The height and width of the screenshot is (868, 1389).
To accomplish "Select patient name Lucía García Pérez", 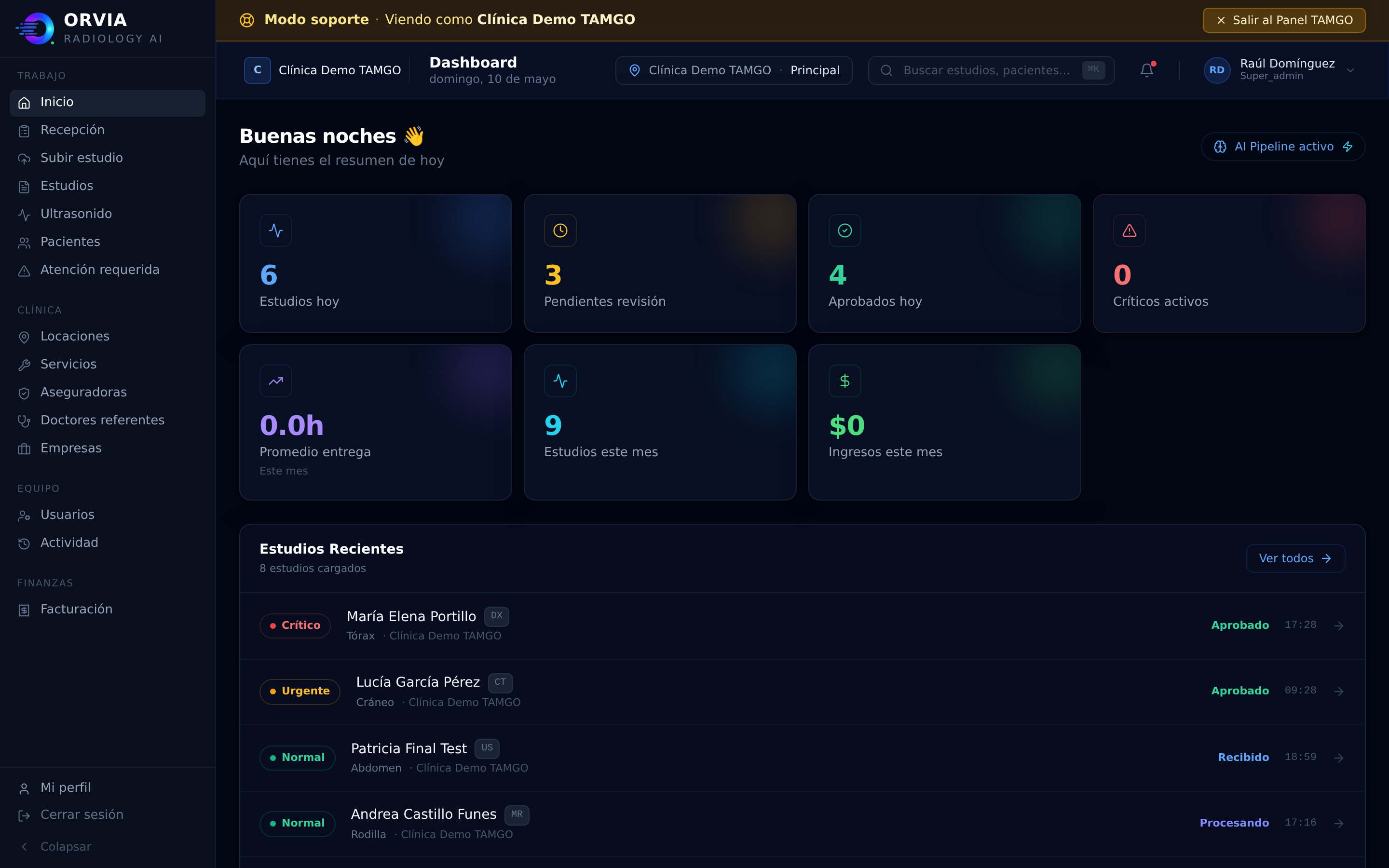I will 418,682.
